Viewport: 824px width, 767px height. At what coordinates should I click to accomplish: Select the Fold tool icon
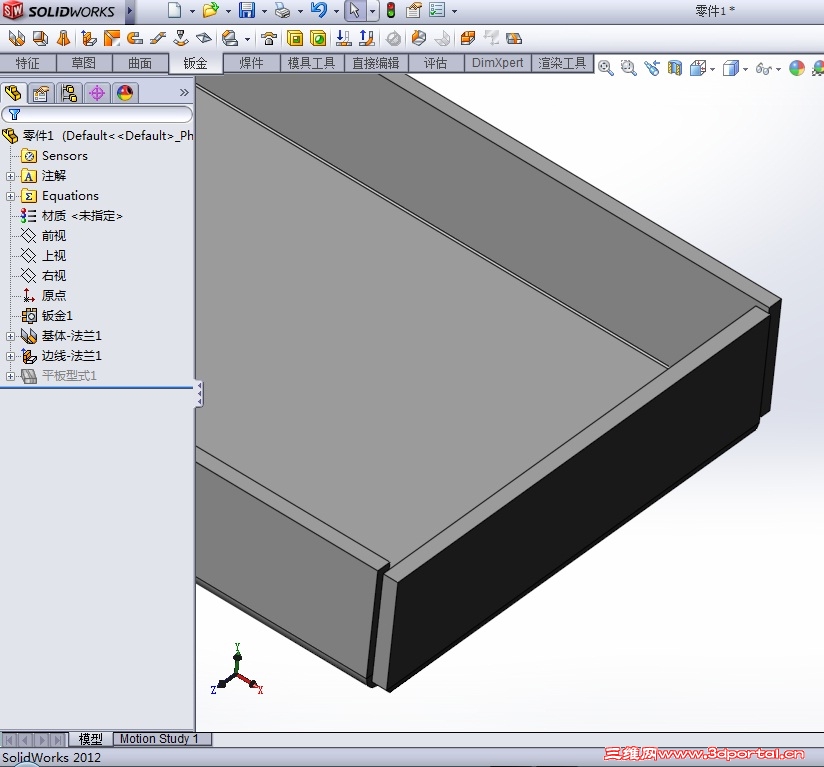pos(367,38)
